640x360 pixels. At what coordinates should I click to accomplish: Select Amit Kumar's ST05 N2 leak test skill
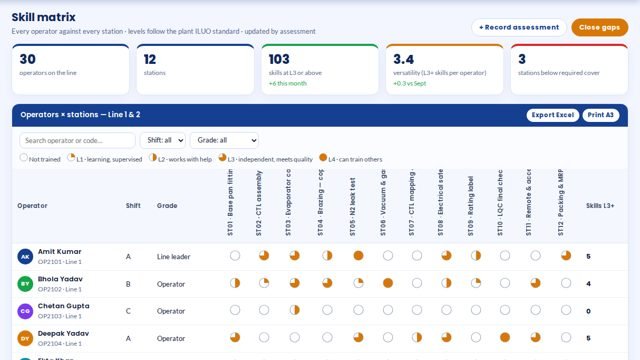pyautogui.click(x=358, y=256)
